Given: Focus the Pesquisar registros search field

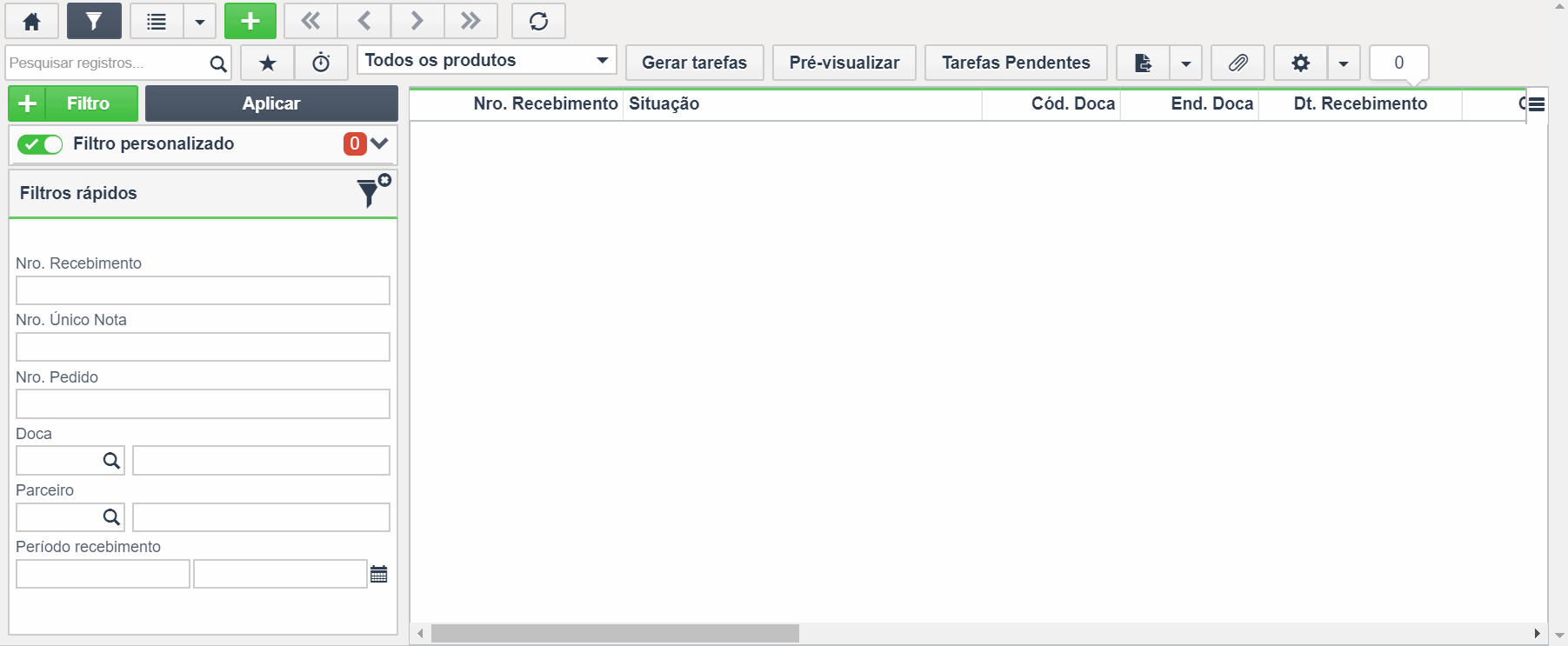Looking at the screenshot, I should 106,63.
